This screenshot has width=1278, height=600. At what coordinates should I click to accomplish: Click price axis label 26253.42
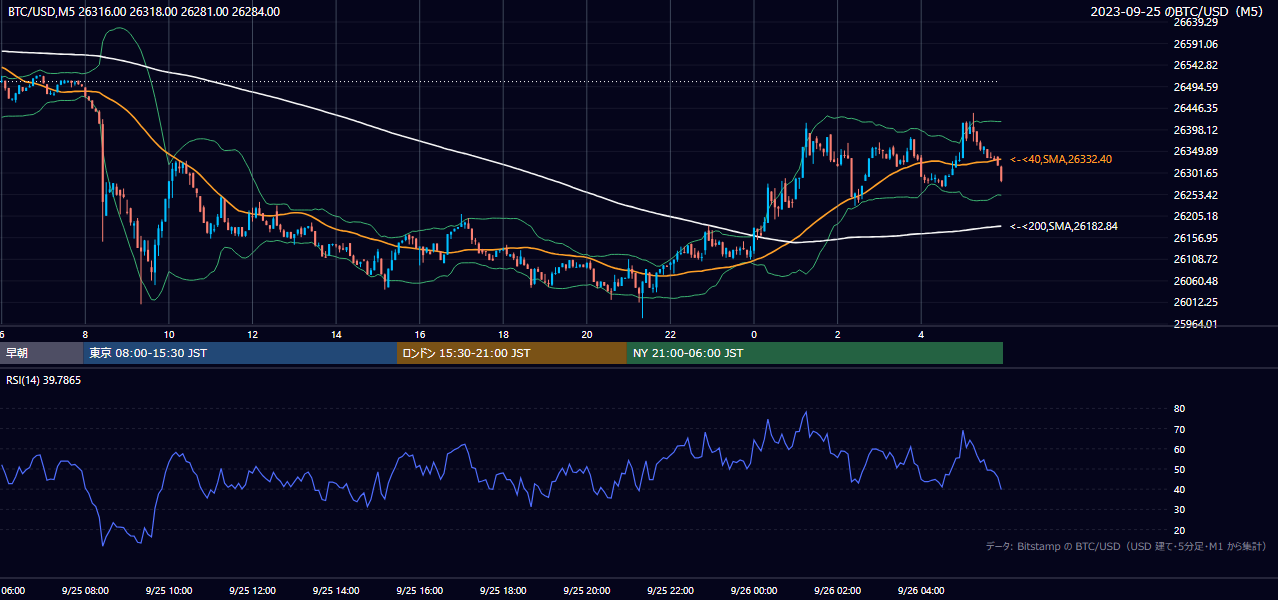point(1195,195)
